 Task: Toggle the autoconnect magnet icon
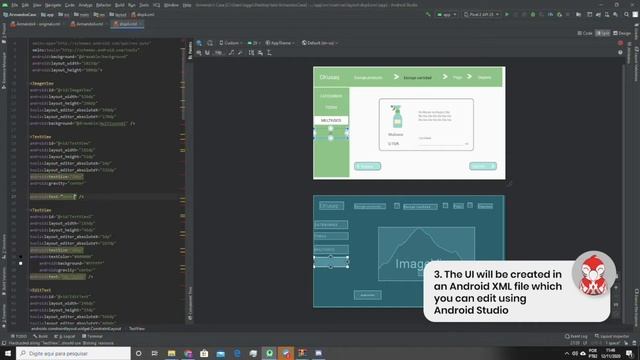point(207,53)
